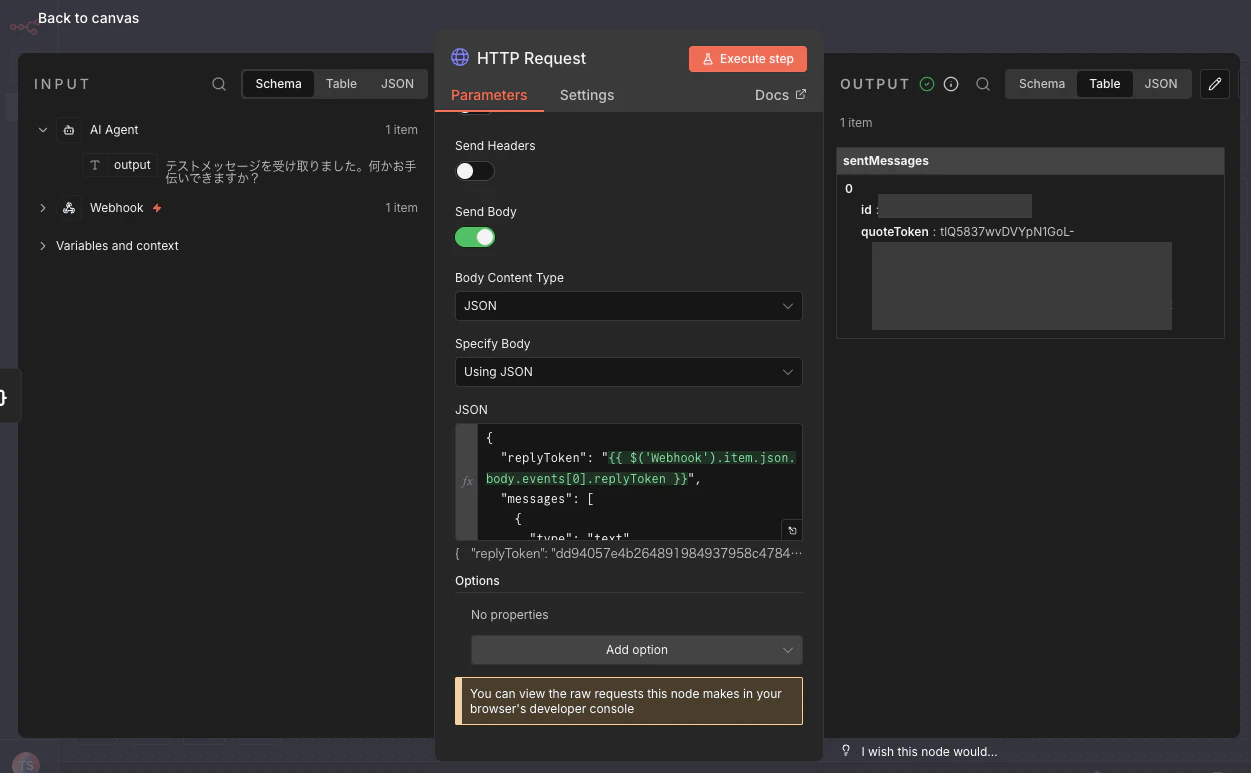1251x773 pixels.
Task: Open the expanded JSON editor icon
Action: (792, 530)
